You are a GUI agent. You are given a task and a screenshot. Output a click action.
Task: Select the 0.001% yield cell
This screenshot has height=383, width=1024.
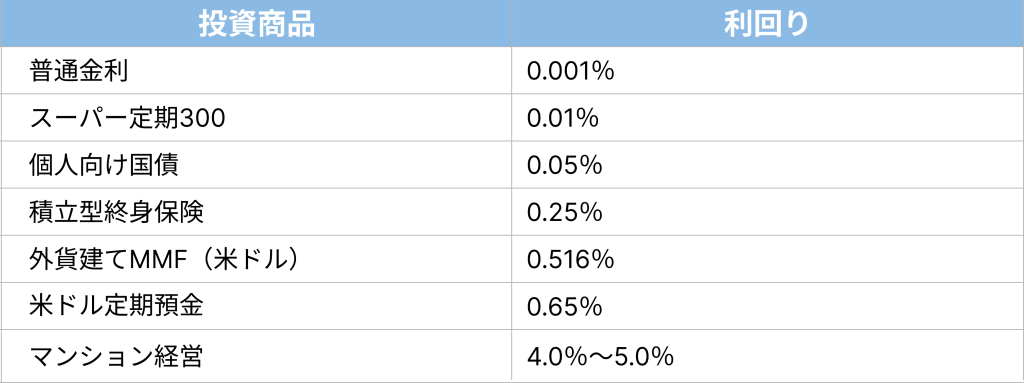[767, 71]
